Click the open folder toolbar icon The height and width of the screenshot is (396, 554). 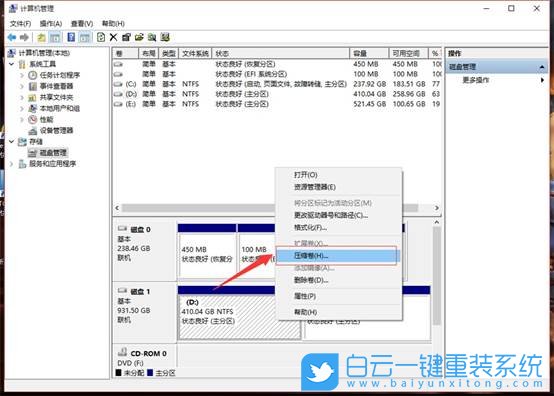pos(139,37)
